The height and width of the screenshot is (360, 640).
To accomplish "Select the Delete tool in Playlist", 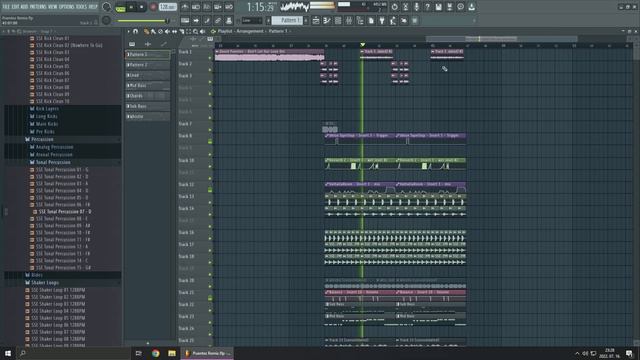I will pyautogui.click(x=160, y=31).
